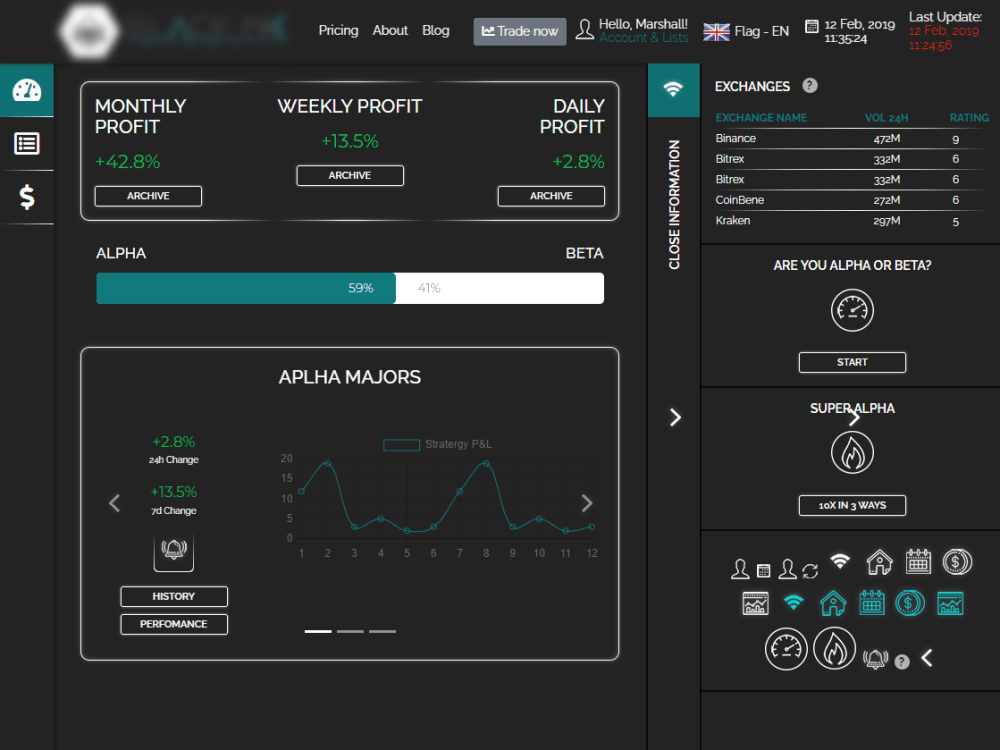Open Account & Lists dropdown
The image size is (1000, 750).
click(x=643, y=38)
